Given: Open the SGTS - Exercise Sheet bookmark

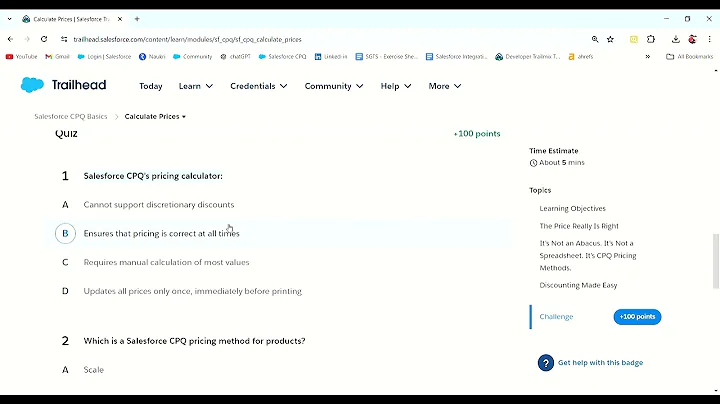Looking at the screenshot, I should coord(387,56).
